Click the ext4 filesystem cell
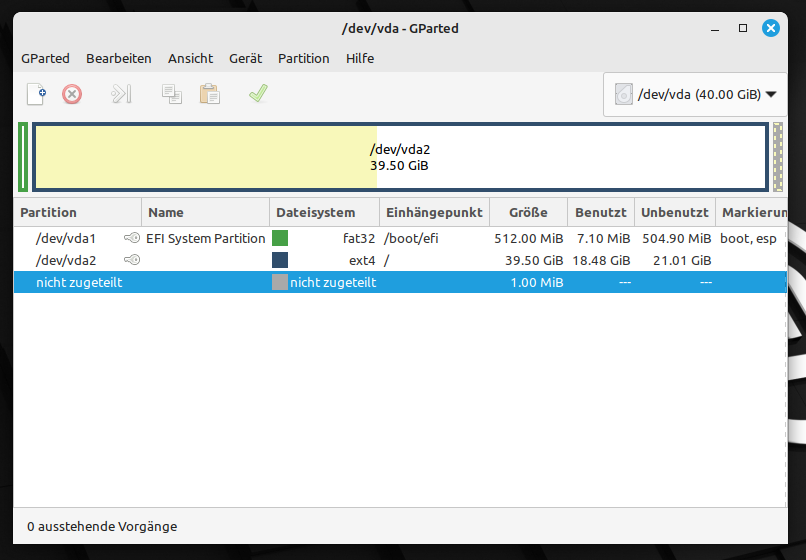 click(362, 261)
